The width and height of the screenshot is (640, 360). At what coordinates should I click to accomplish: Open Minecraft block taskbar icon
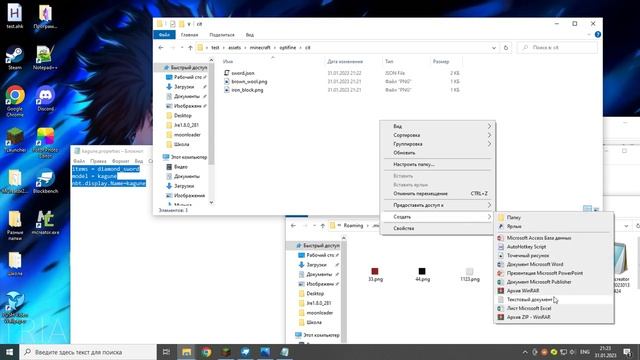(226, 352)
